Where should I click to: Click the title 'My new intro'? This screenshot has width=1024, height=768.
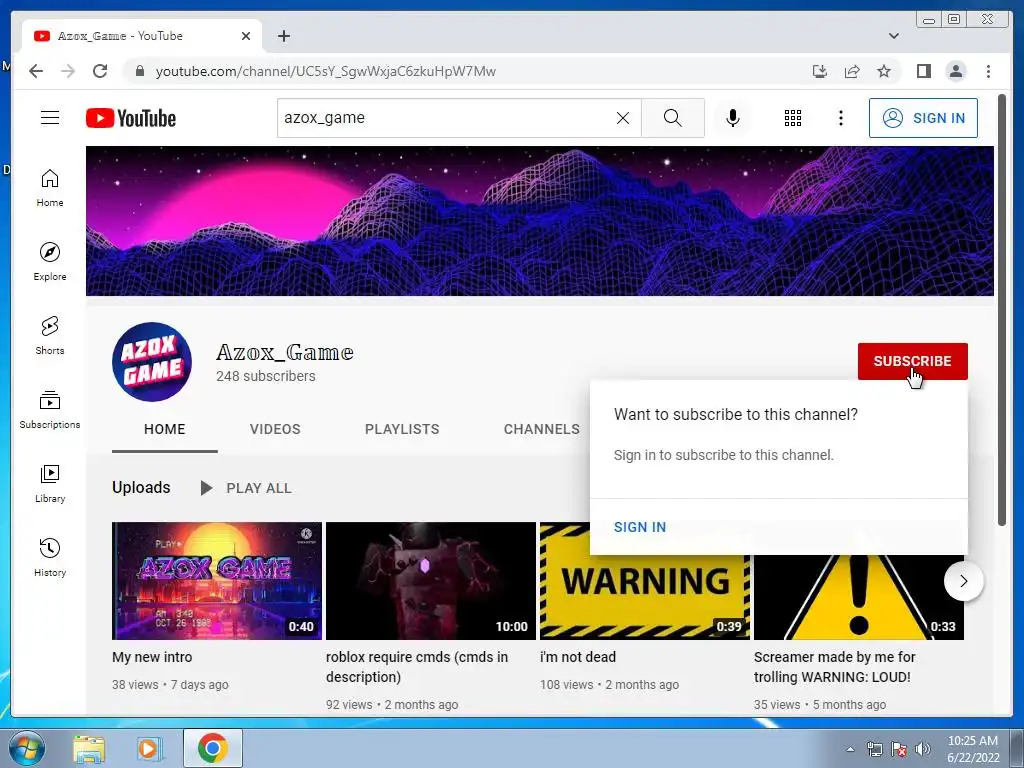click(x=152, y=657)
